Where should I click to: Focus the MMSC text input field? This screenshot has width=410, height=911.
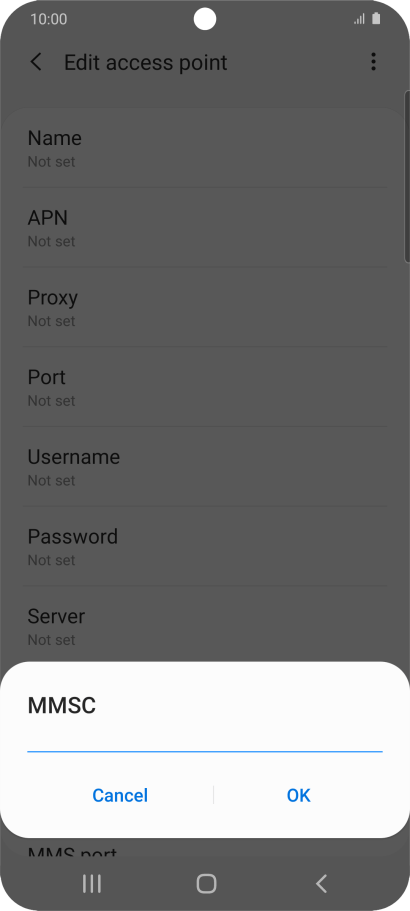pyautogui.click(x=205, y=740)
